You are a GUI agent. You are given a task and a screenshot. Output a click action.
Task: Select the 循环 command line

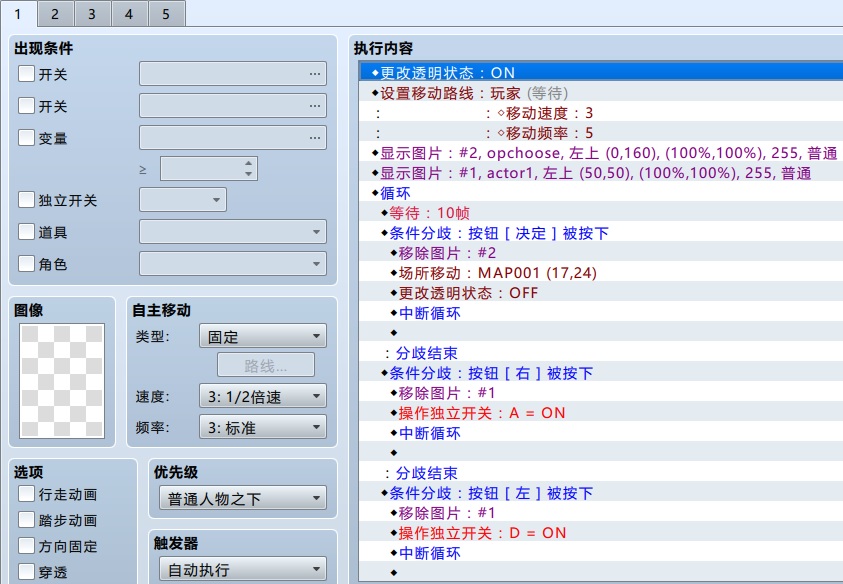(601, 193)
